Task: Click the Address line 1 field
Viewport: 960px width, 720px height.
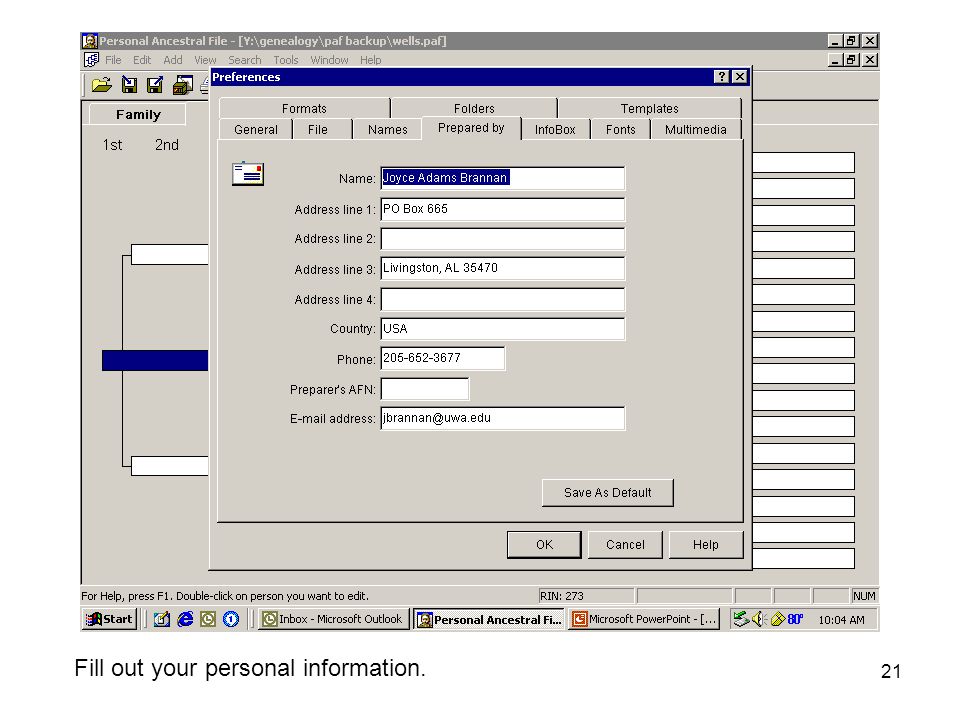Action: (x=503, y=209)
